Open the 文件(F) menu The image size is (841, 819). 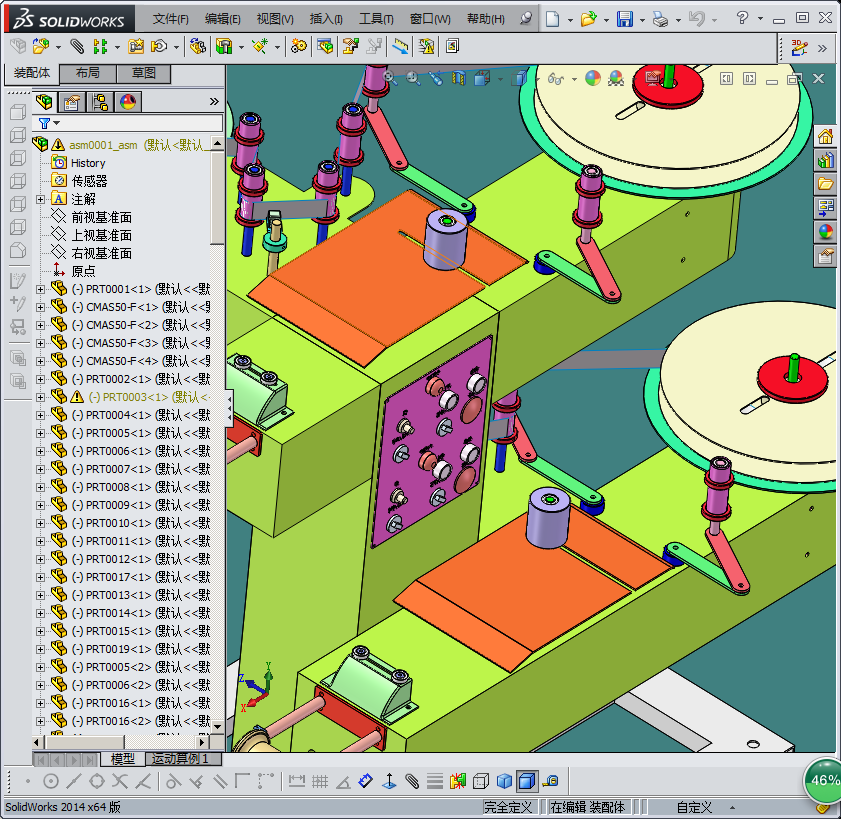click(x=171, y=19)
